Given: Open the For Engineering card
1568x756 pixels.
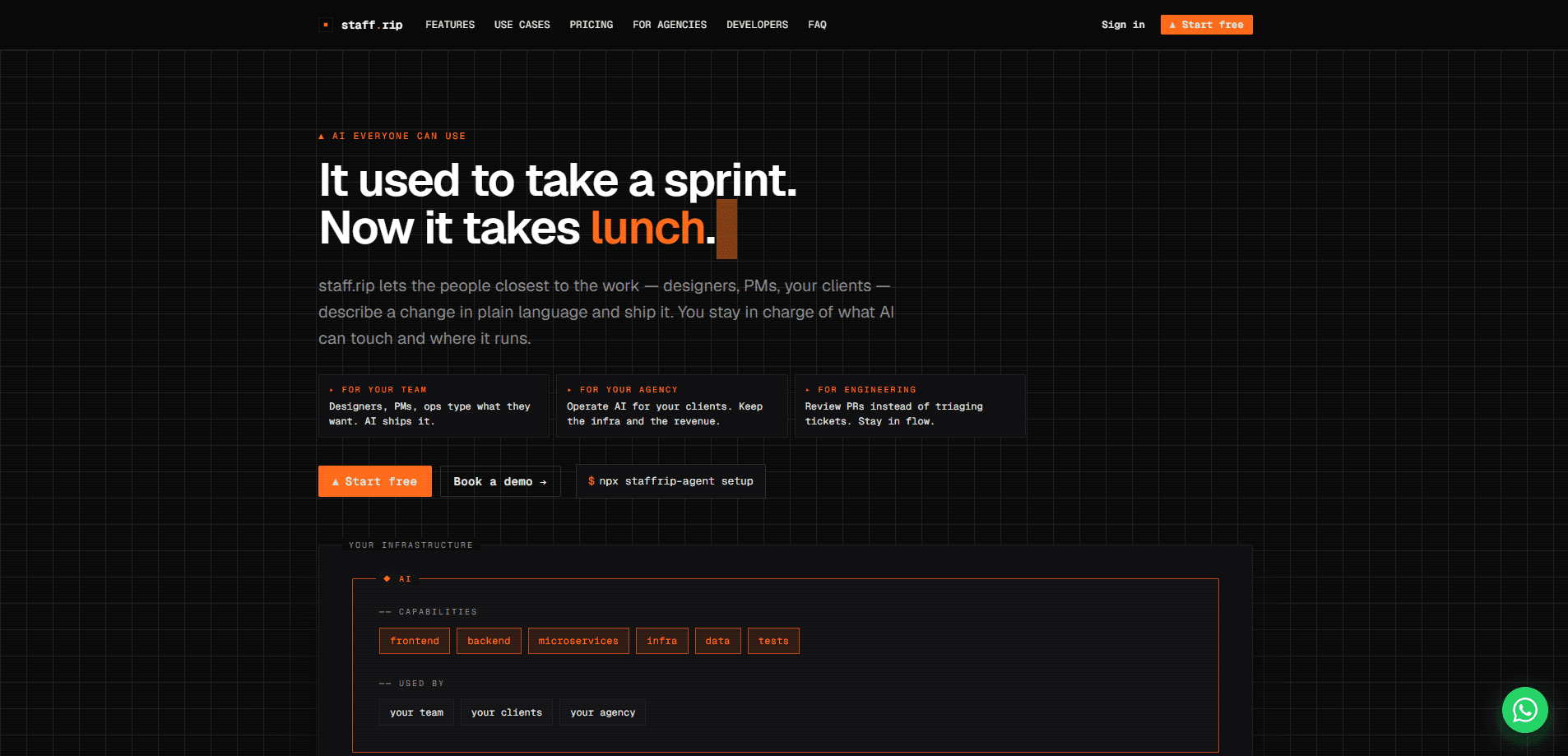Looking at the screenshot, I should pyautogui.click(x=910, y=406).
